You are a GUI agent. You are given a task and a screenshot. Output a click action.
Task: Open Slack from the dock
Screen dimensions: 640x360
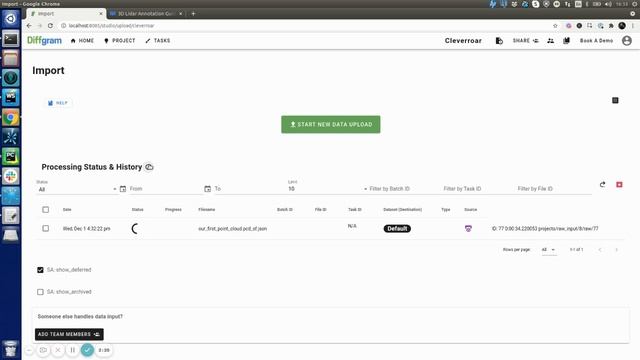pos(11,176)
